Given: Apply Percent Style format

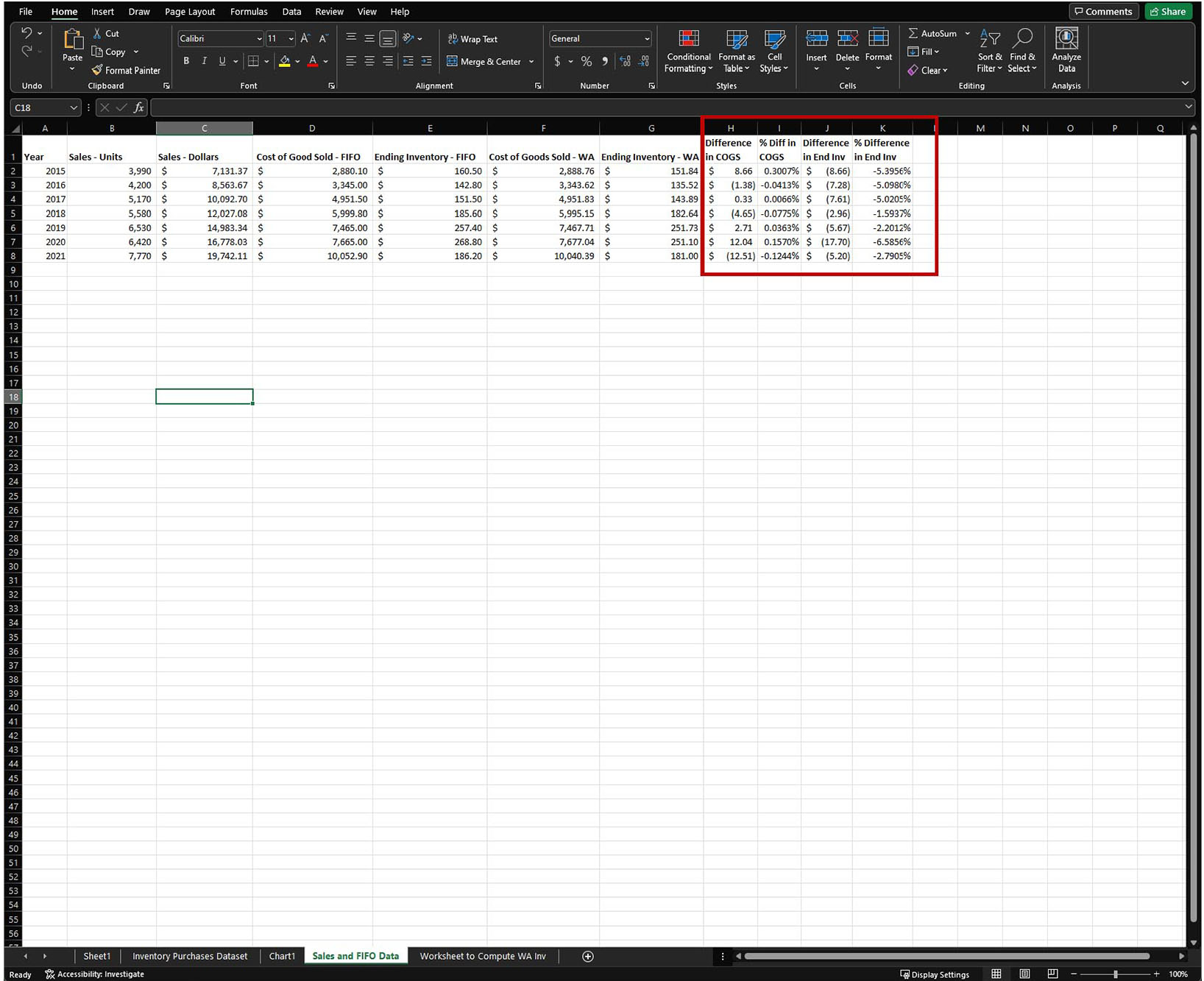Looking at the screenshot, I should (587, 61).
